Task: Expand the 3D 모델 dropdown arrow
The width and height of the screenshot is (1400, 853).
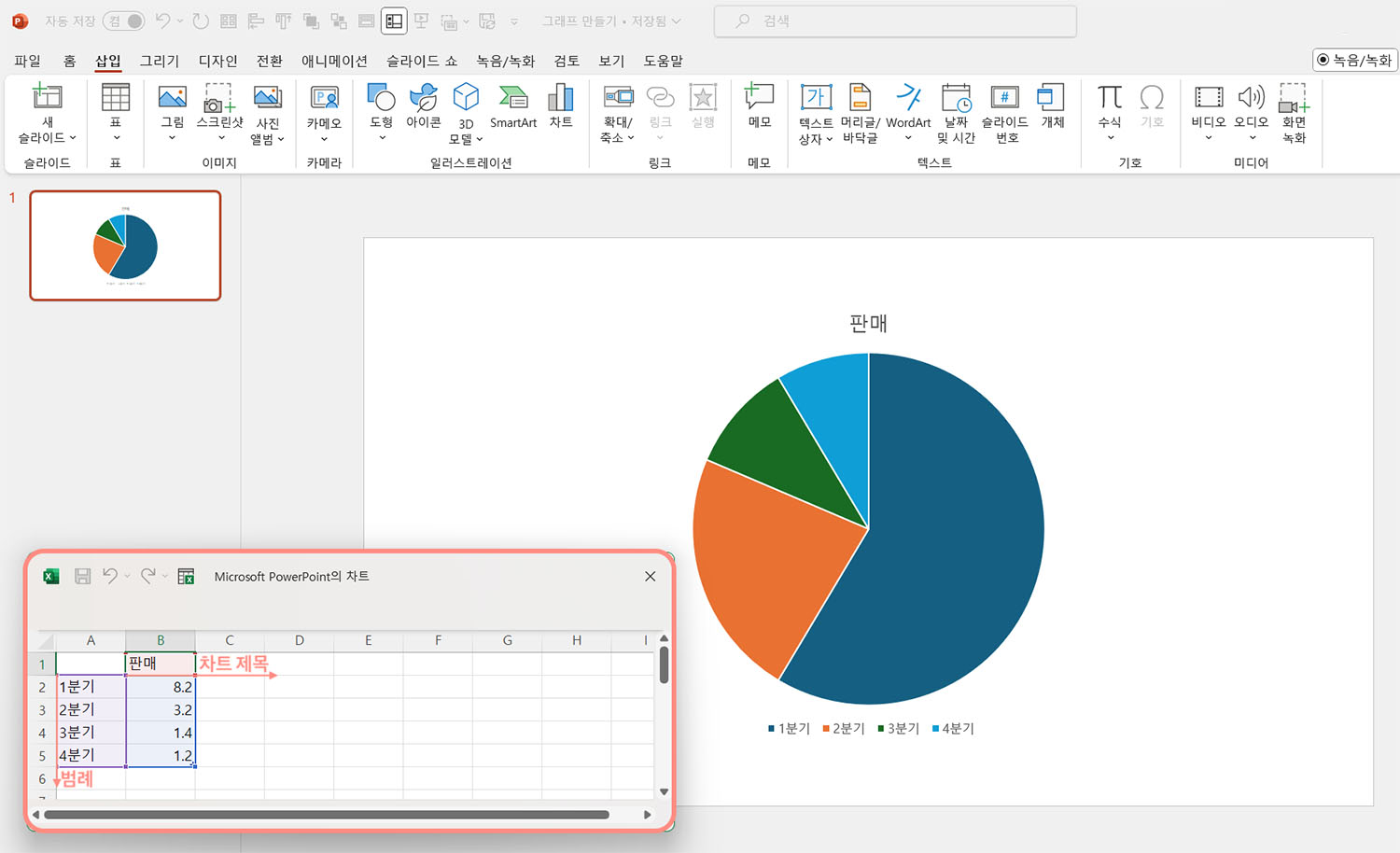Action: 480,140
